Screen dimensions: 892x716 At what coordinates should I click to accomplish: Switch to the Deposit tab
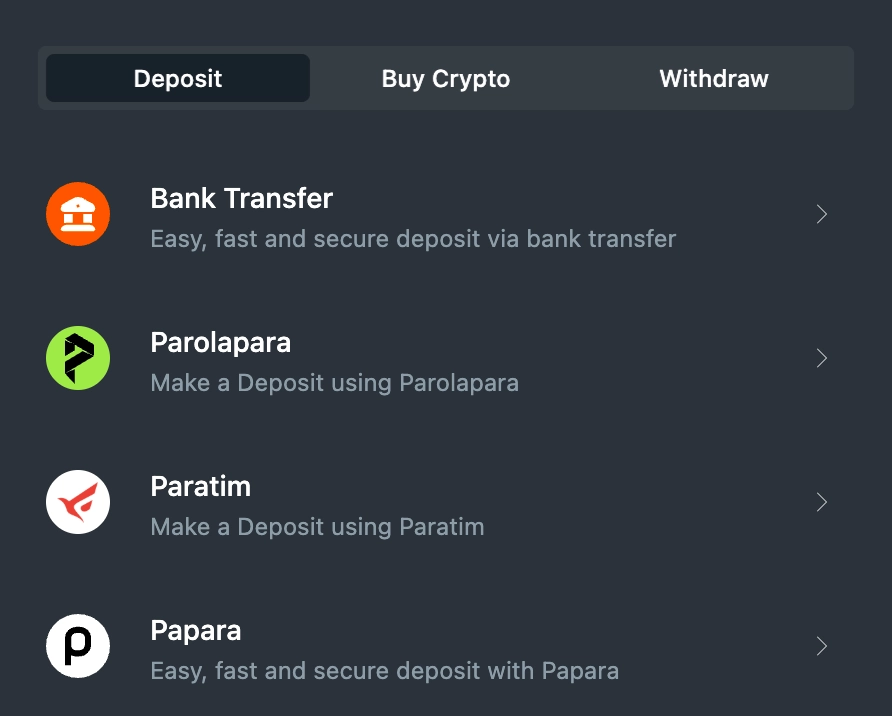(x=177, y=78)
